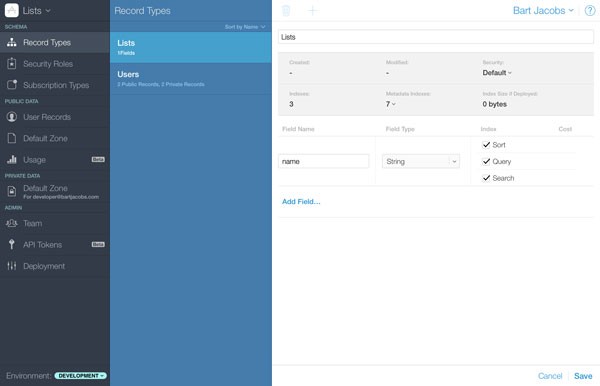Click the Private Data Default Zone lock icon
The width and height of the screenshot is (600, 386).
point(12,191)
